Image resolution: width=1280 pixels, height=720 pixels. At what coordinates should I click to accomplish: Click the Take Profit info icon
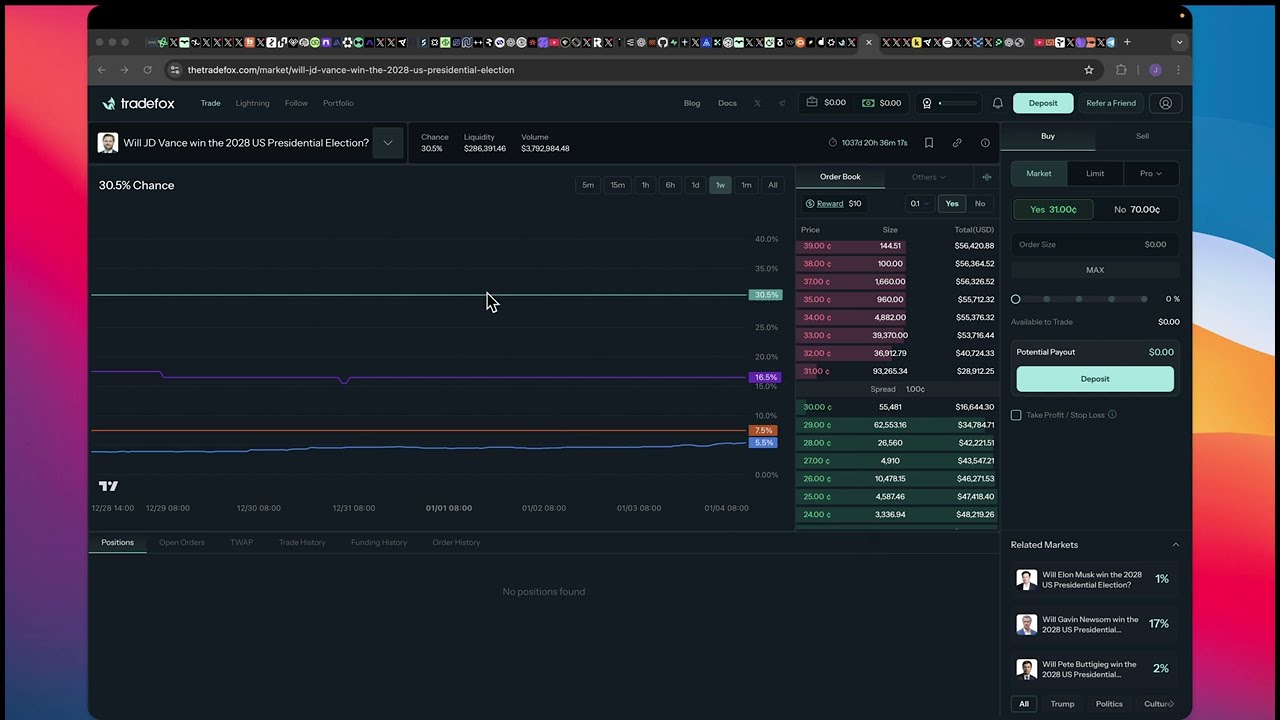(x=1112, y=414)
